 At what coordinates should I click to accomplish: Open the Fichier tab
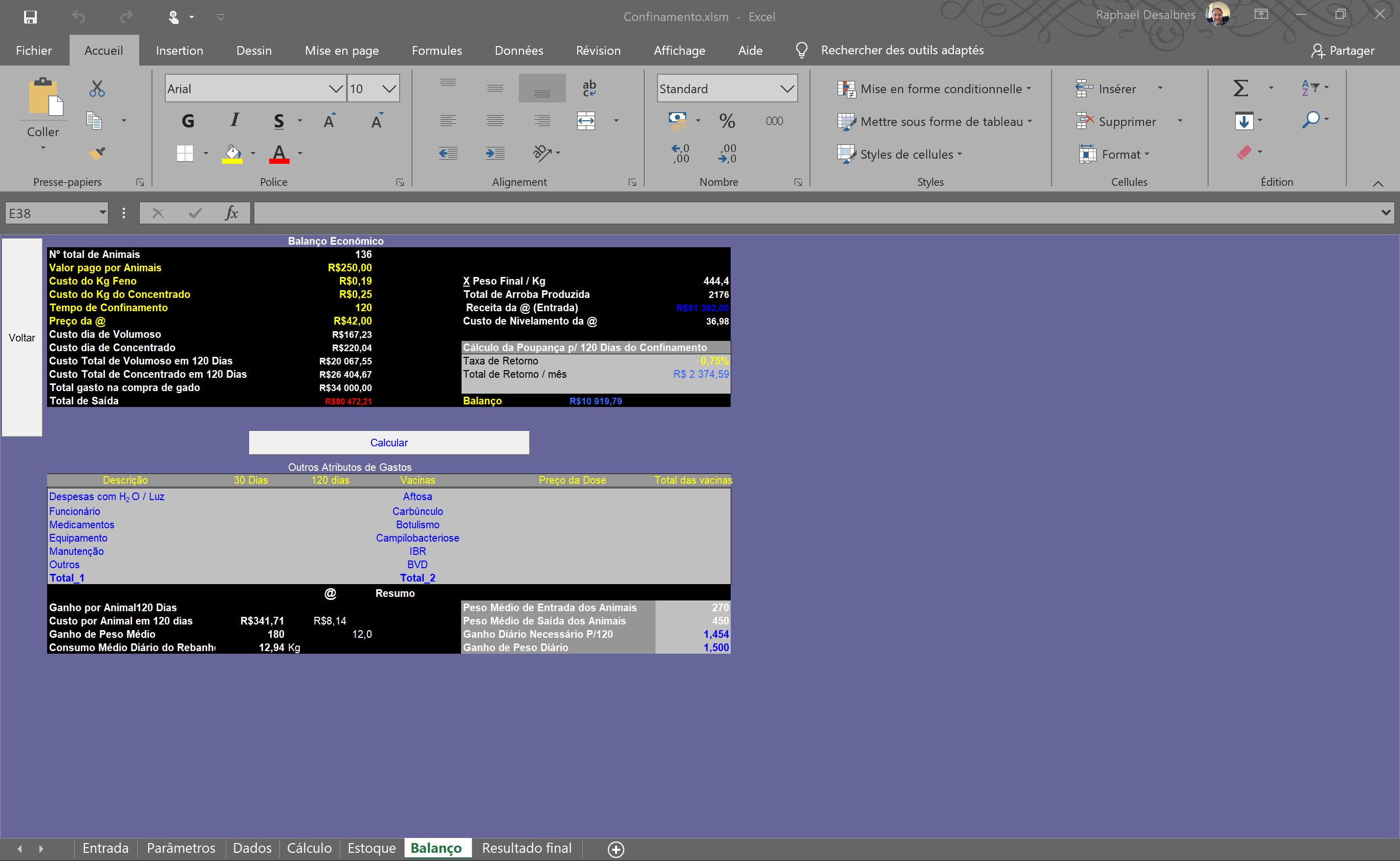click(x=34, y=50)
